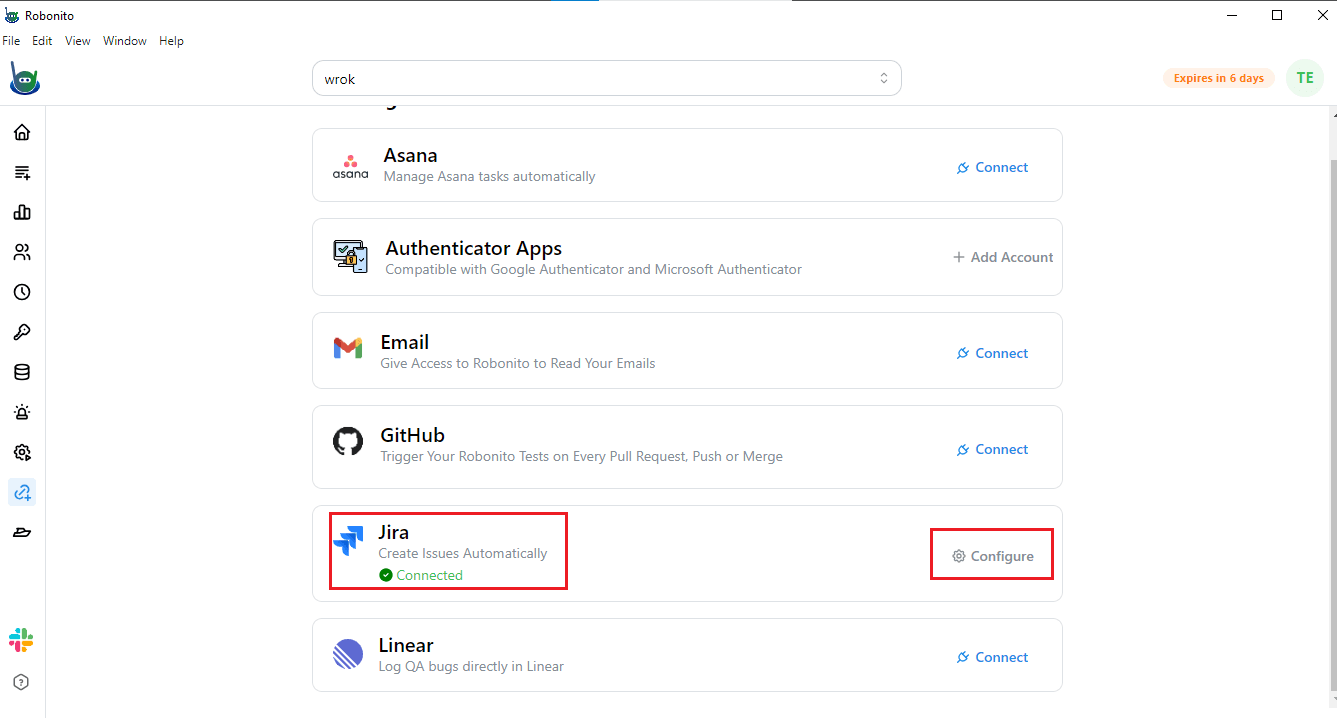This screenshot has width=1337, height=718.
Task: Open the Window menu
Action: [125, 41]
